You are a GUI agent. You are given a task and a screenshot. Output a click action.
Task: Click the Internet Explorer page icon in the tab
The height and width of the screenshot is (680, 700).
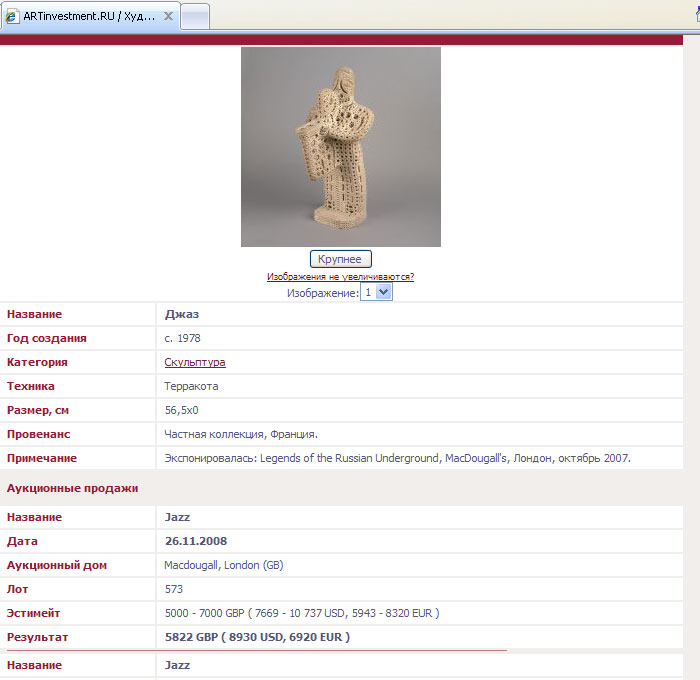[x=12, y=17]
